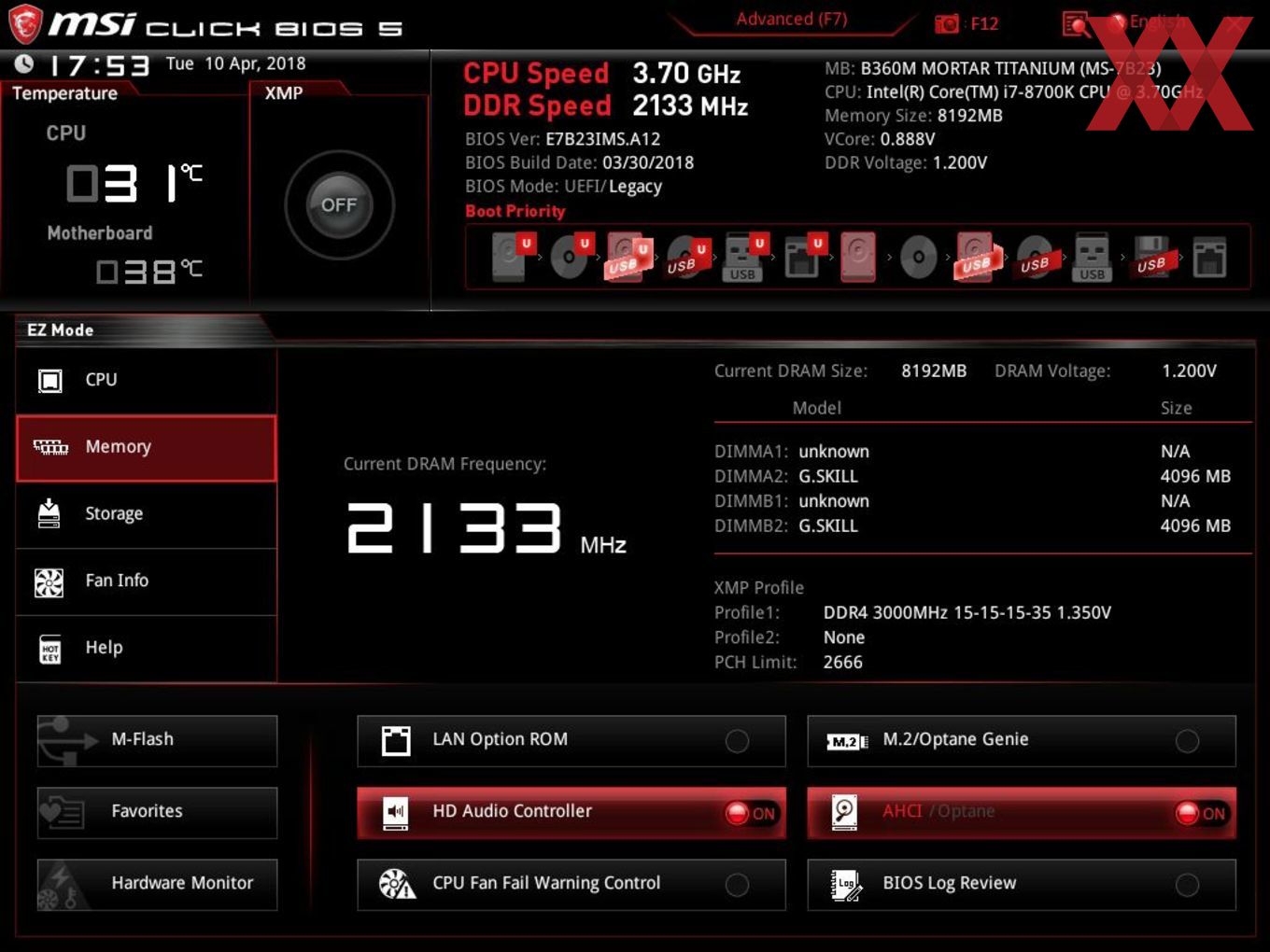Viewport: 1270px width, 952px height.
Task: Click the Current DRAM Size 8192MB value
Action: (x=934, y=371)
